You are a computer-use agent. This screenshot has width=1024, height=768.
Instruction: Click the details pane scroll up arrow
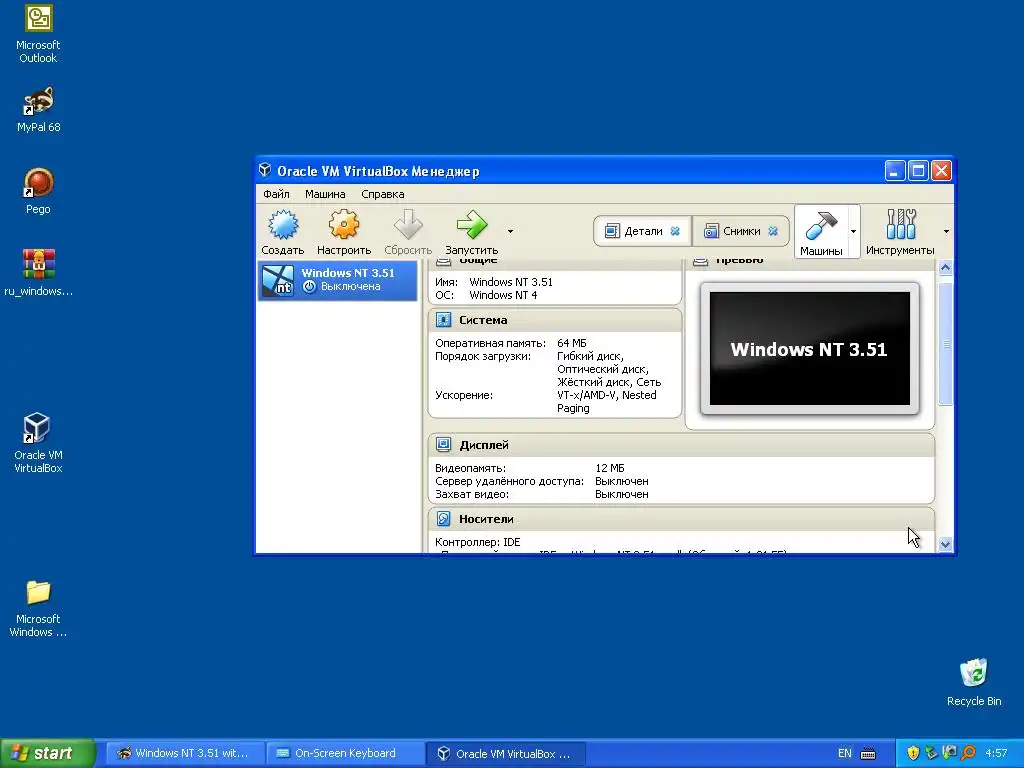(945, 268)
